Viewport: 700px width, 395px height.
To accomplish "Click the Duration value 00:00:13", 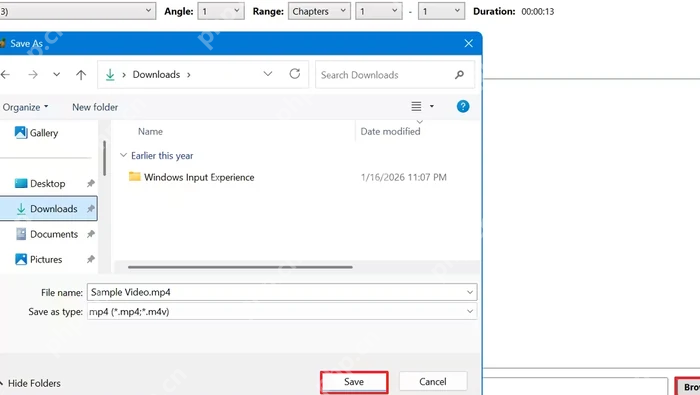I will click(x=538, y=12).
